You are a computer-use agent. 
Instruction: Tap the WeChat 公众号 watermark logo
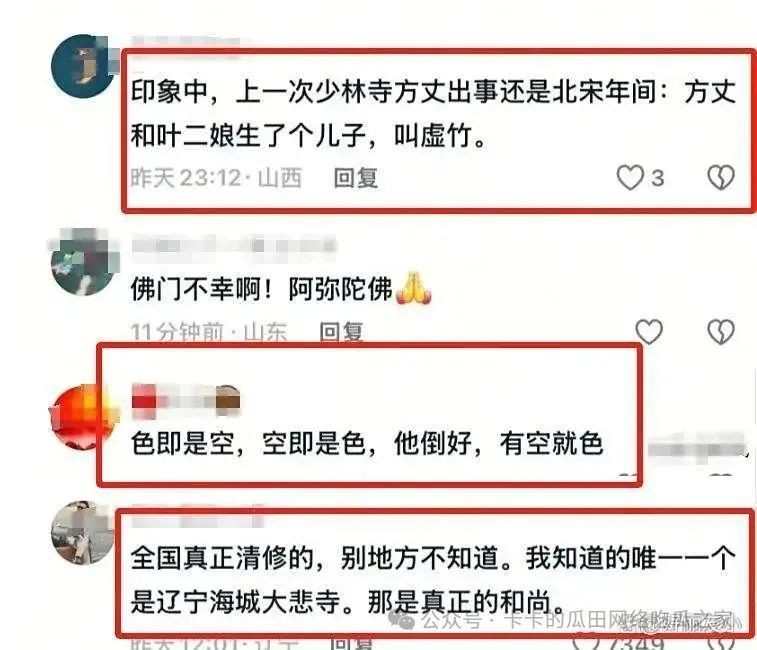pyautogui.click(x=402, y=619)
